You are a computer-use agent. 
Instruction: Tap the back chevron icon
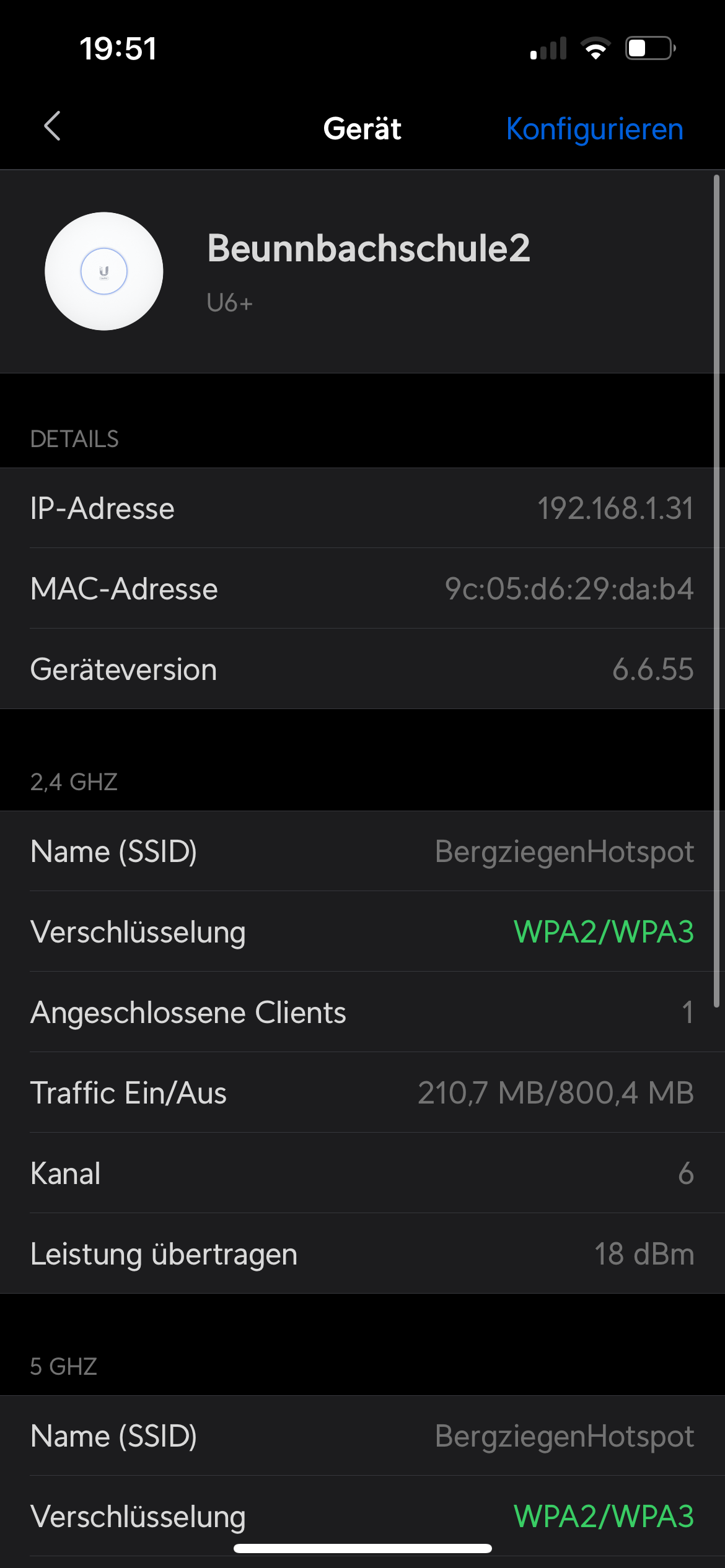(53, 126)
